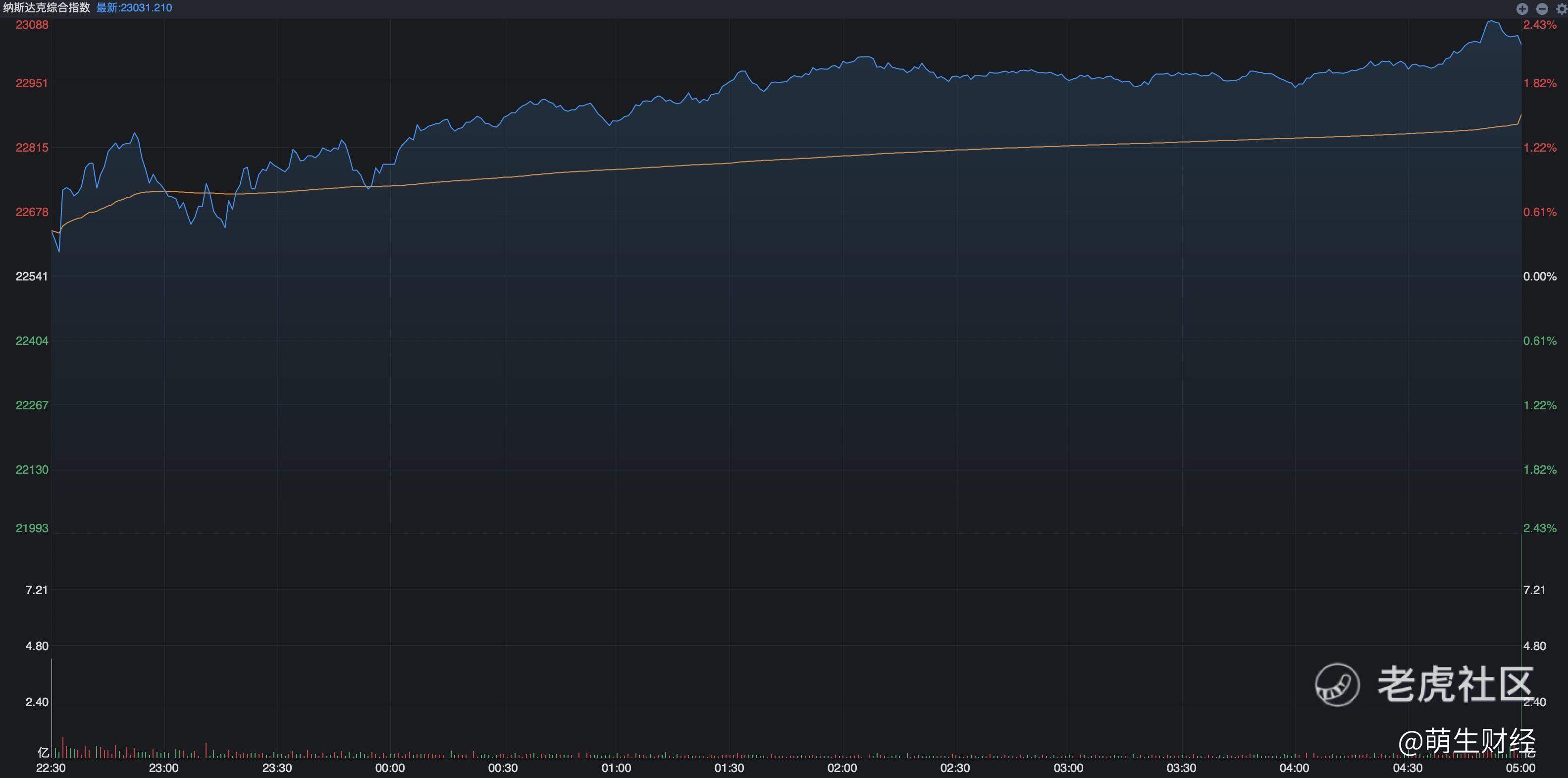Screen dimensions: 1568x778
Task: Click the latest price 23031.210 label
Action: coord(134,8)
